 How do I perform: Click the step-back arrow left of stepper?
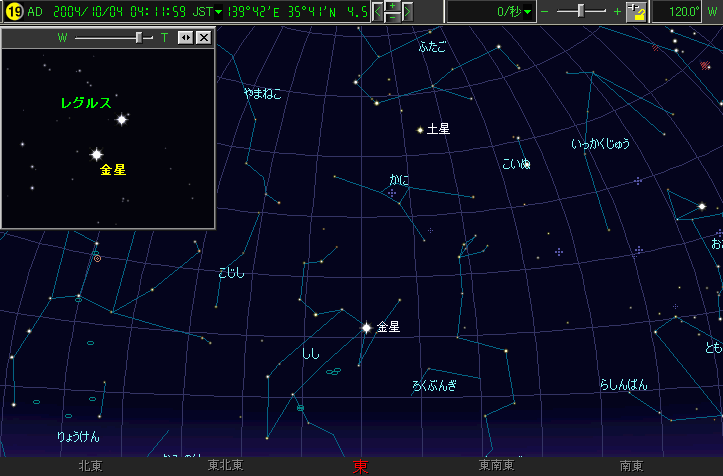tap(377, 12)
